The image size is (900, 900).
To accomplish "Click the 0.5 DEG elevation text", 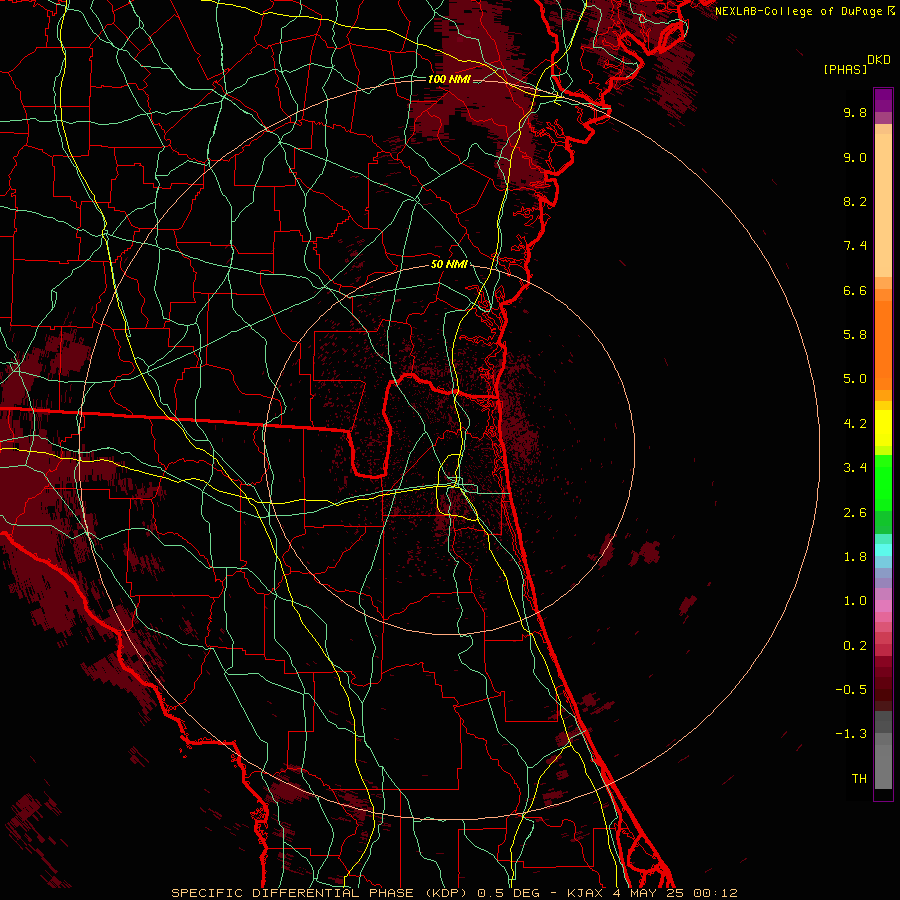I will (509, 893).
